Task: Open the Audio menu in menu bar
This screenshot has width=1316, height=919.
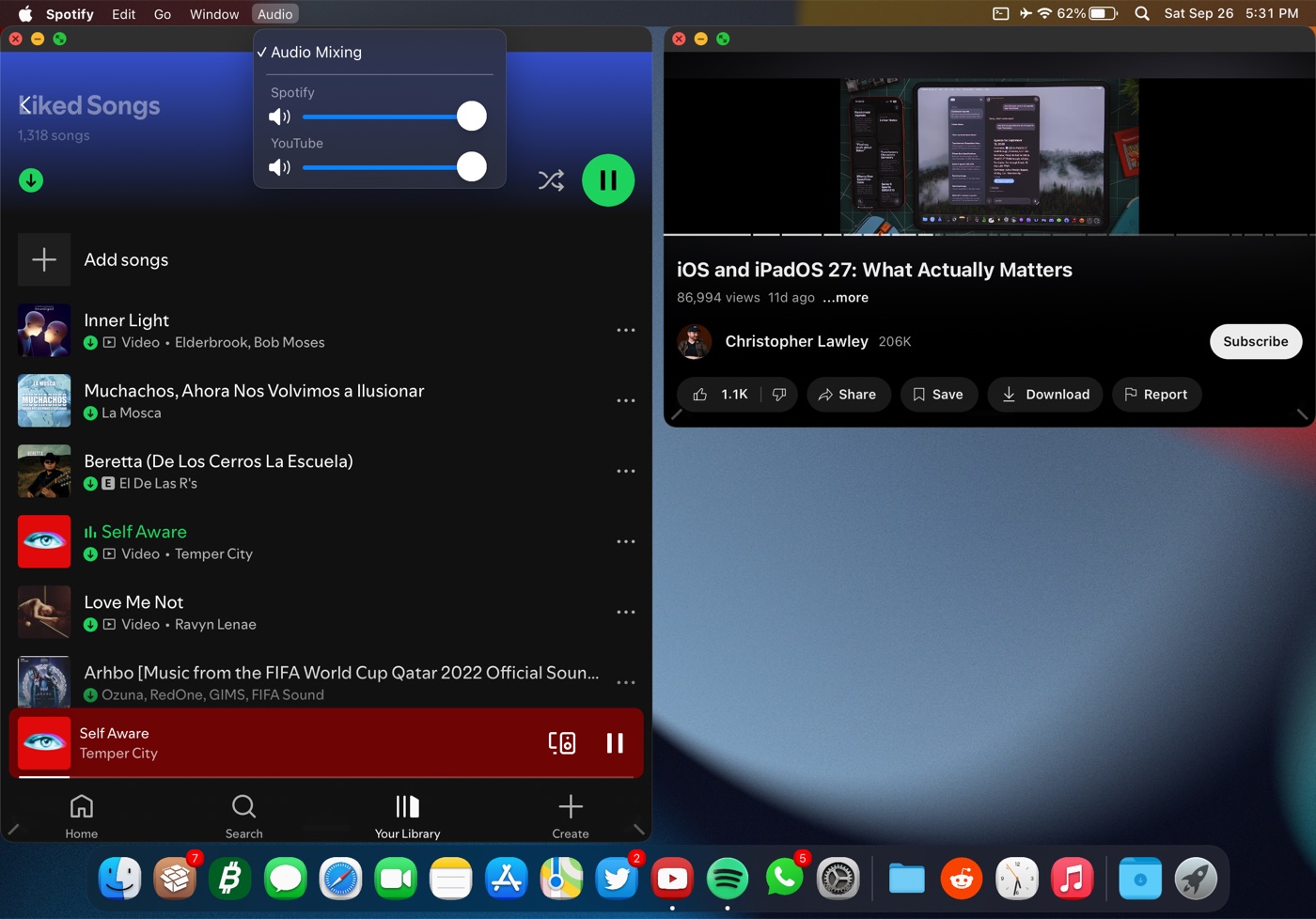Action: (274, 14)
